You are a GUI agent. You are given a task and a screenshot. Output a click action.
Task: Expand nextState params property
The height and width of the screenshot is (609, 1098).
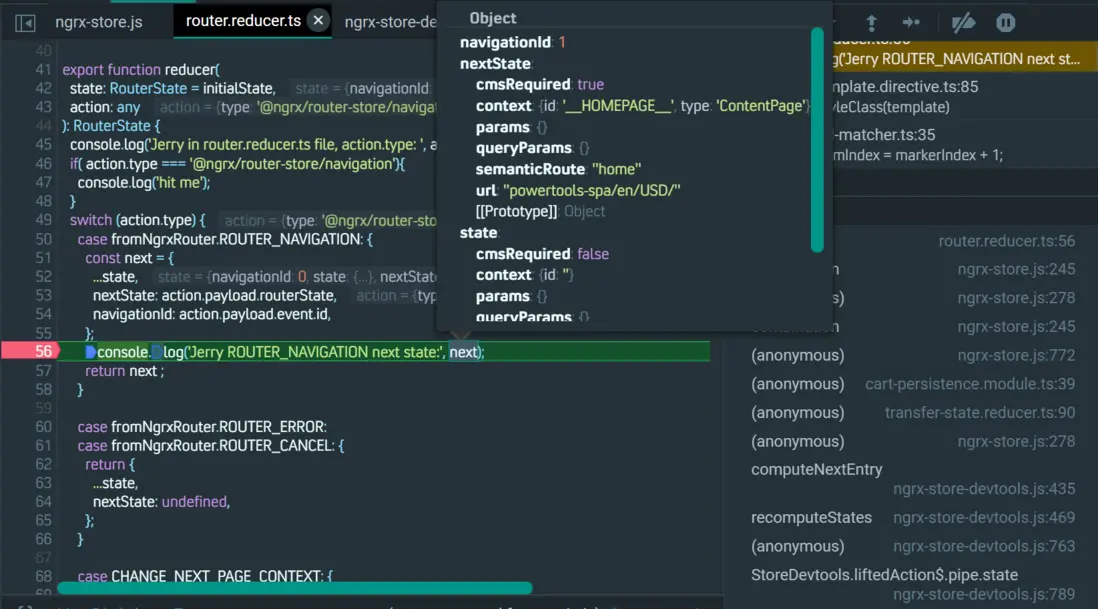click(x=503, y=127)
